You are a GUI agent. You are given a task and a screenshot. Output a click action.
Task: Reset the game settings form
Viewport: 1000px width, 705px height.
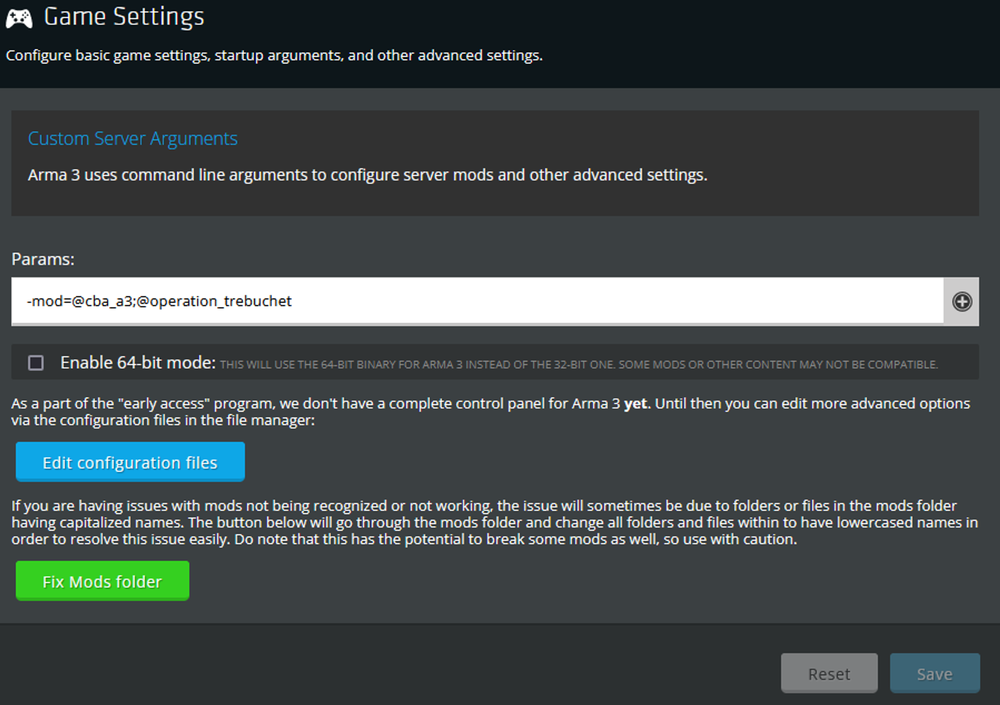tap(829, 674)
